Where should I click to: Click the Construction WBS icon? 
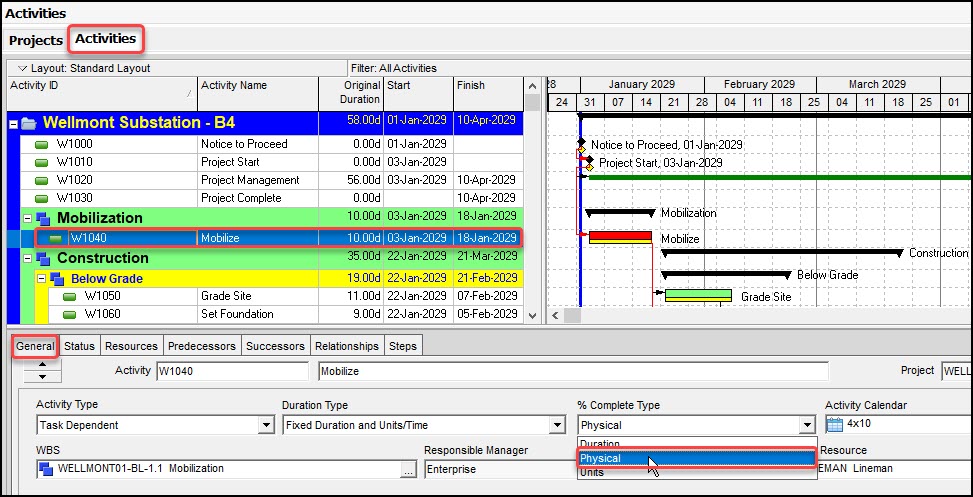(43, 258)
